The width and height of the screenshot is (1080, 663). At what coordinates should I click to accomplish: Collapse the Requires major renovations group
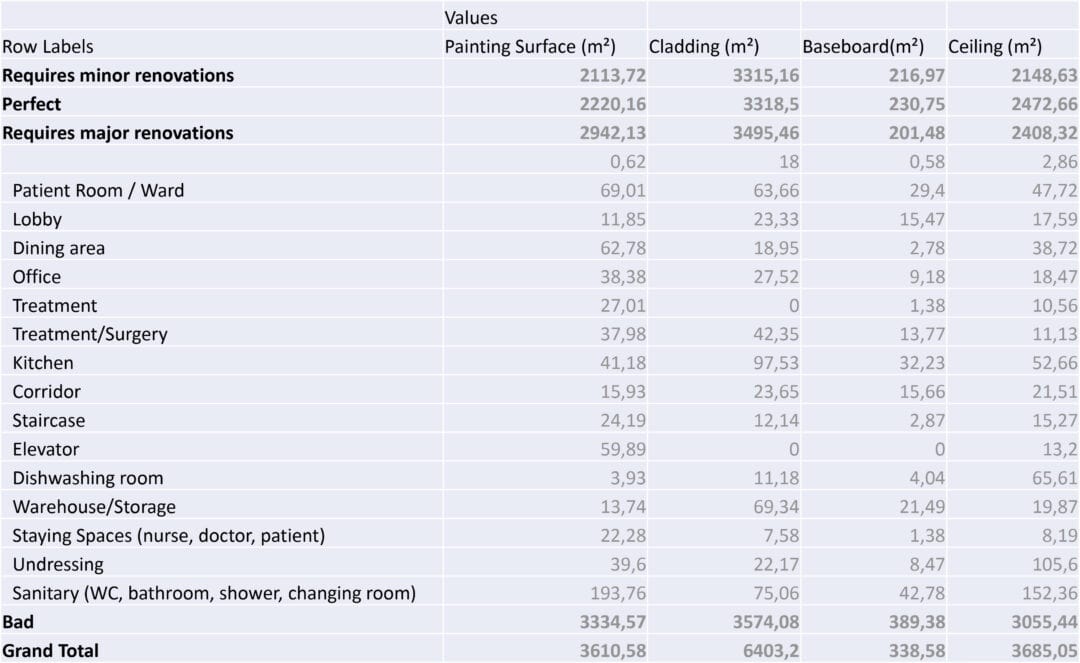[118, 133]
